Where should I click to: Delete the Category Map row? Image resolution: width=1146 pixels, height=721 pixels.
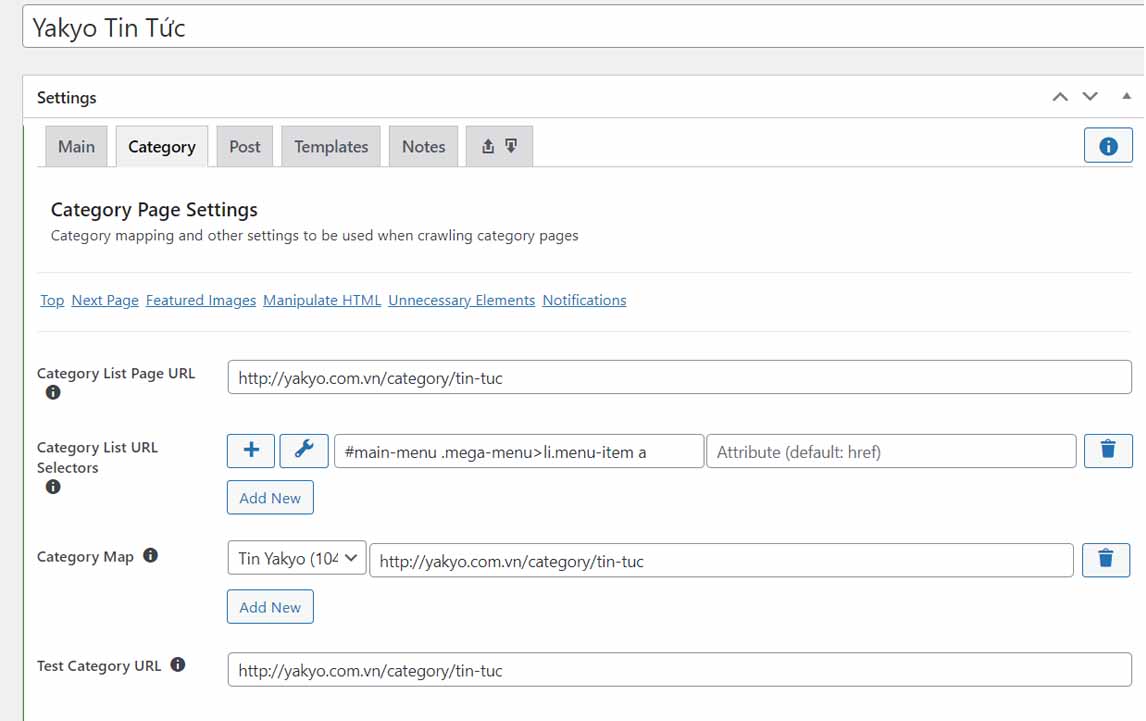(x=1106, y=560)
